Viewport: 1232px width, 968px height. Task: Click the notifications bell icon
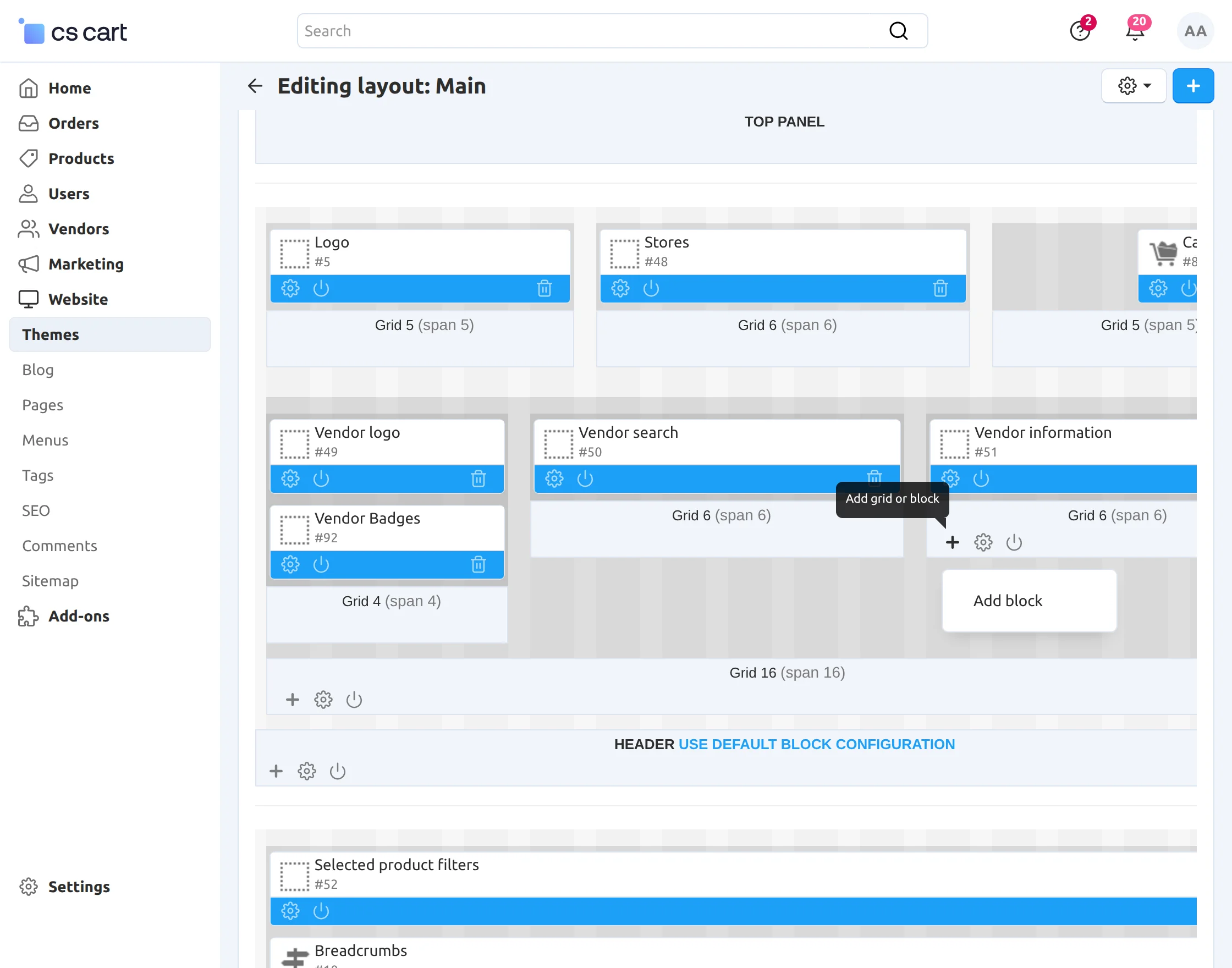(x=1135, y=31)
